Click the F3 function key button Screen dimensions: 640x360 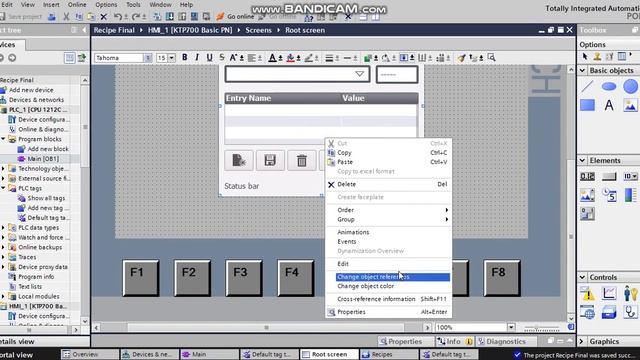click(x=243, y=278)
